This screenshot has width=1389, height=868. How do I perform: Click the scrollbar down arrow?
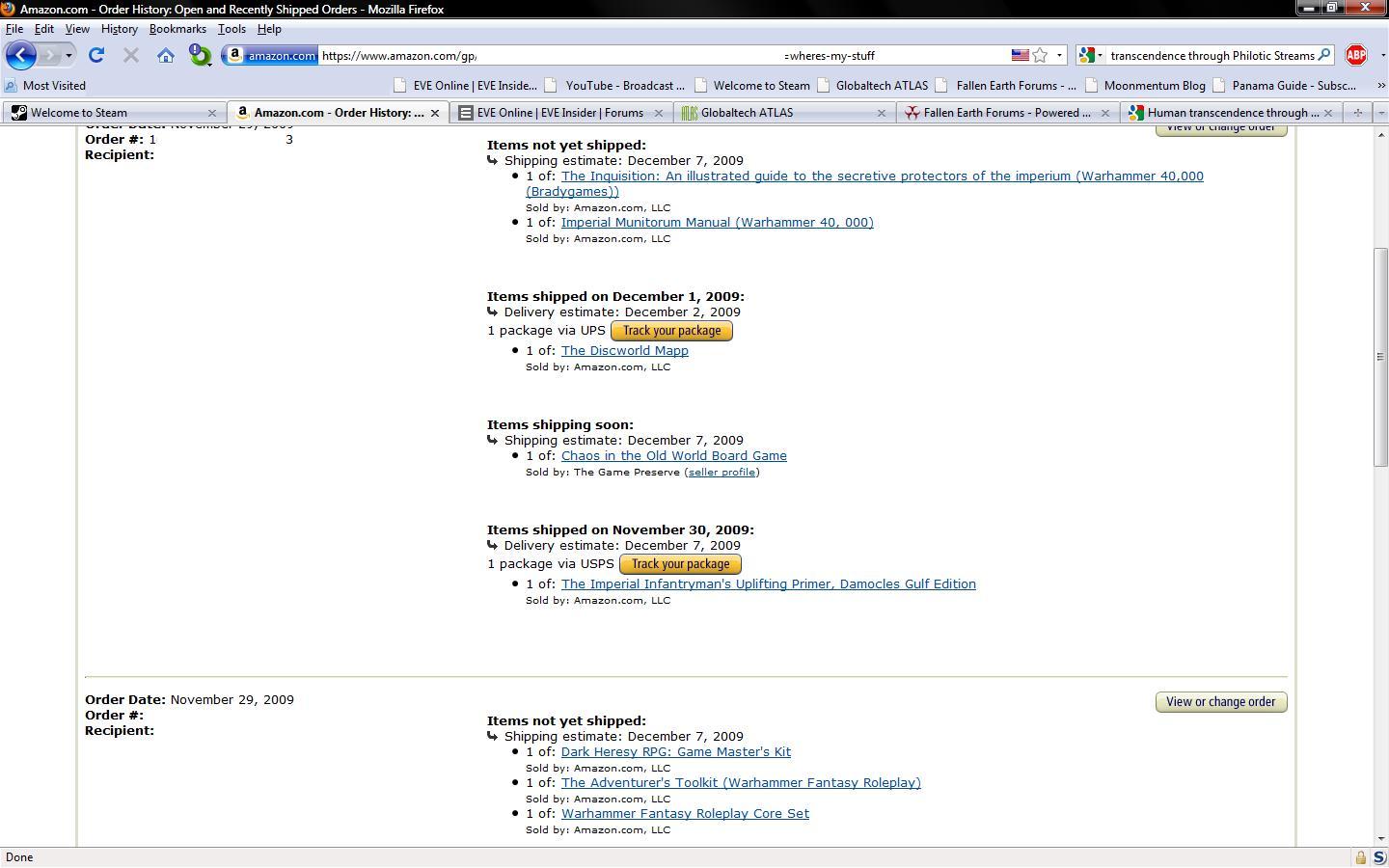1380,839
